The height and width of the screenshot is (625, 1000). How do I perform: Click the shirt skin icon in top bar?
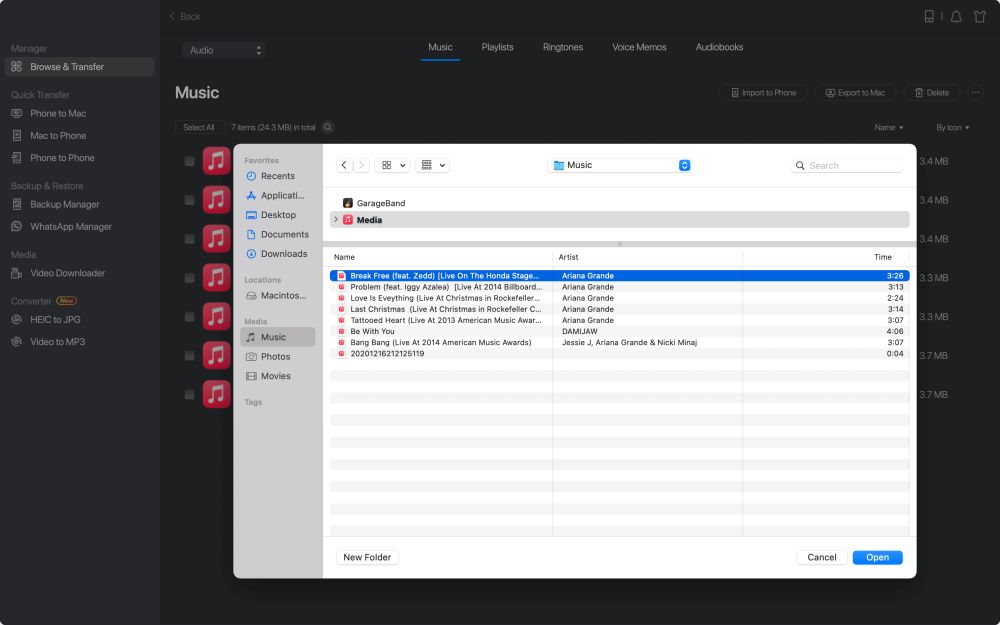point(982,17)
